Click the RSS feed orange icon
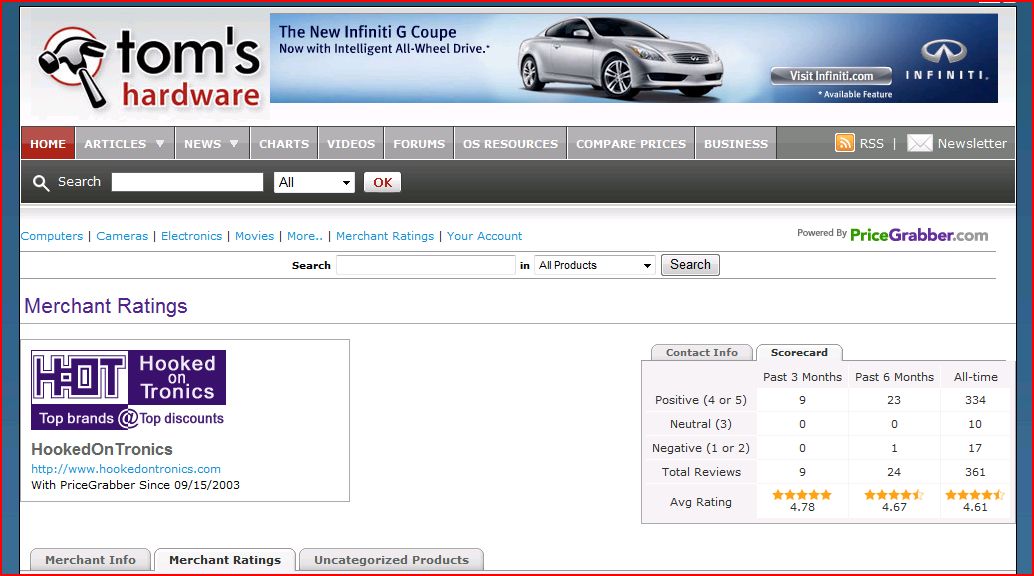Image resolution: width=1034 pixels, height=576 pixels. point(844,143)
